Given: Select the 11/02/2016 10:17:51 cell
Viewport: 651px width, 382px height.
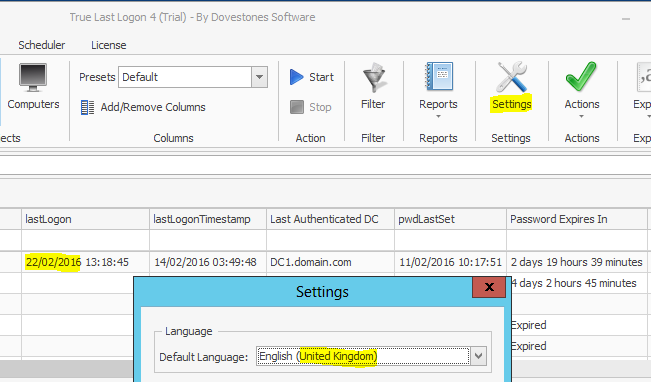Looking at the screenshot, I should pyautogui.click(x=450, y=262).
